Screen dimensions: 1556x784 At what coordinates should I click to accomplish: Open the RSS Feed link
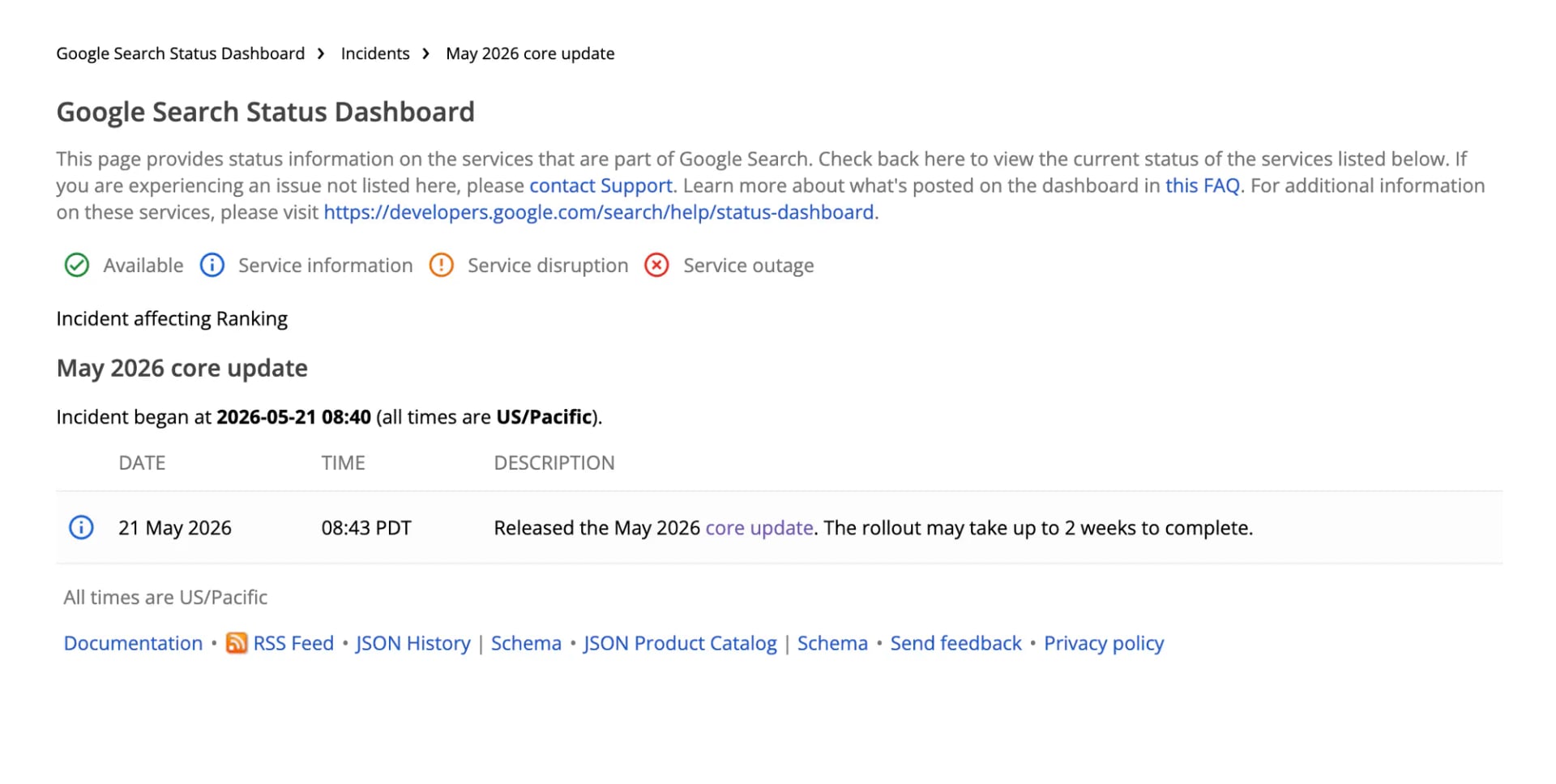pos(293,643)
